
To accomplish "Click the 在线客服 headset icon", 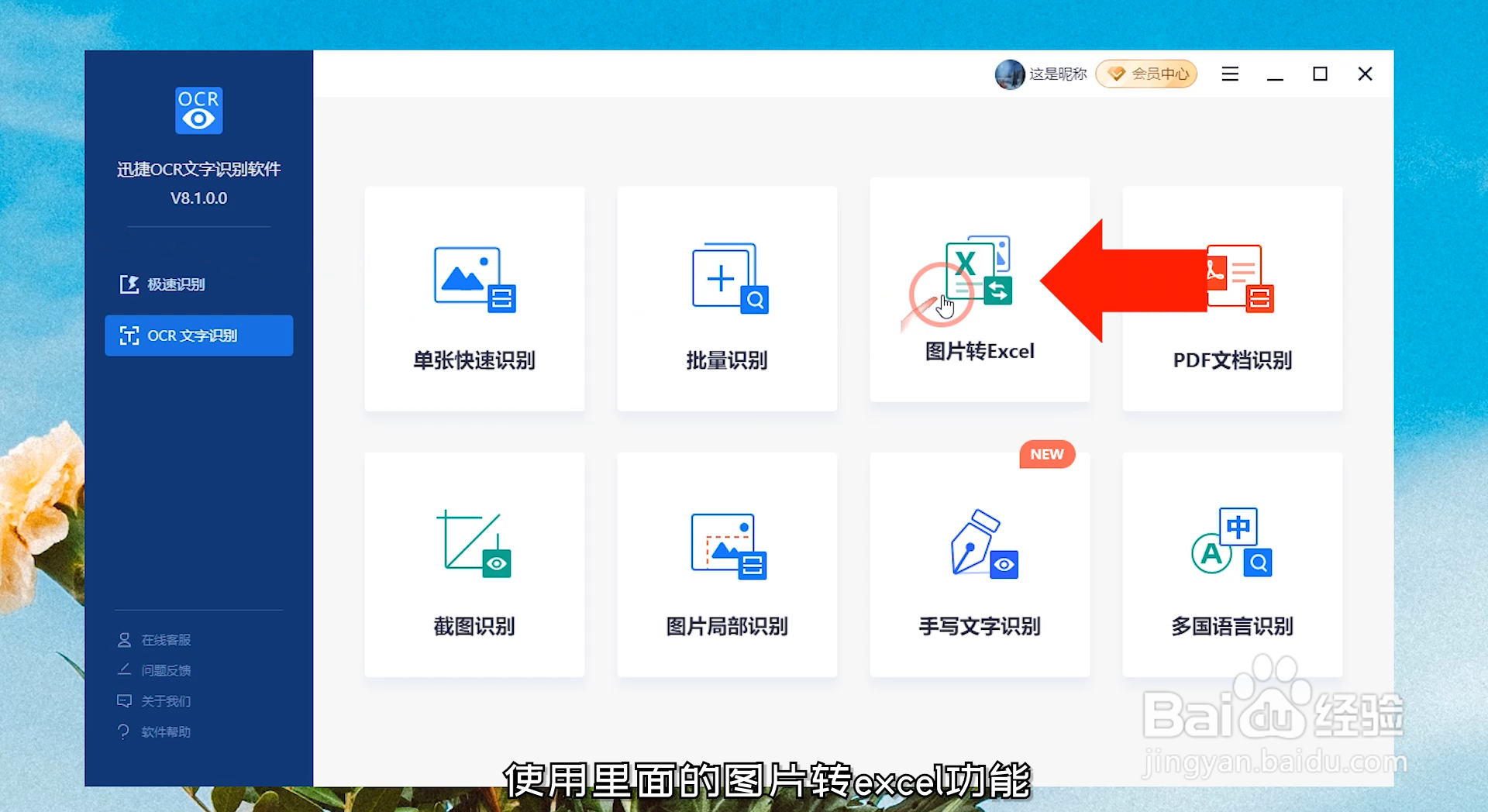I will [x=124, y=640].
